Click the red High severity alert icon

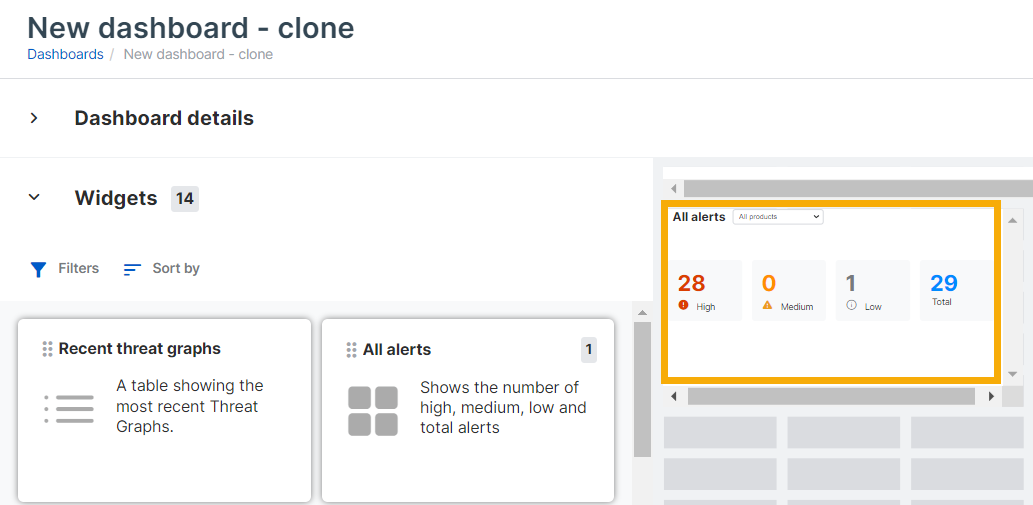coord(684,305)
